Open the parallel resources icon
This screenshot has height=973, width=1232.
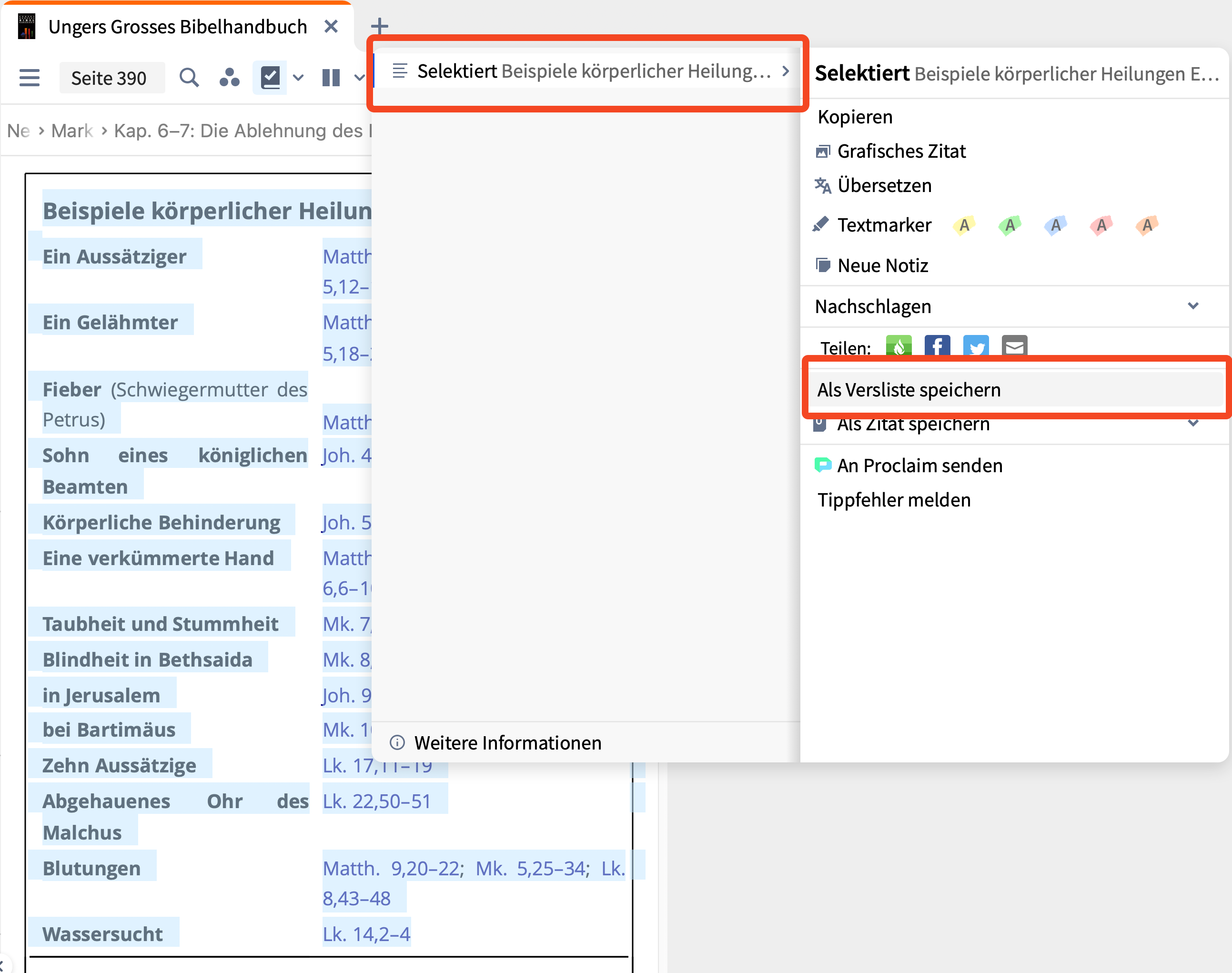(x=230, y=78)
